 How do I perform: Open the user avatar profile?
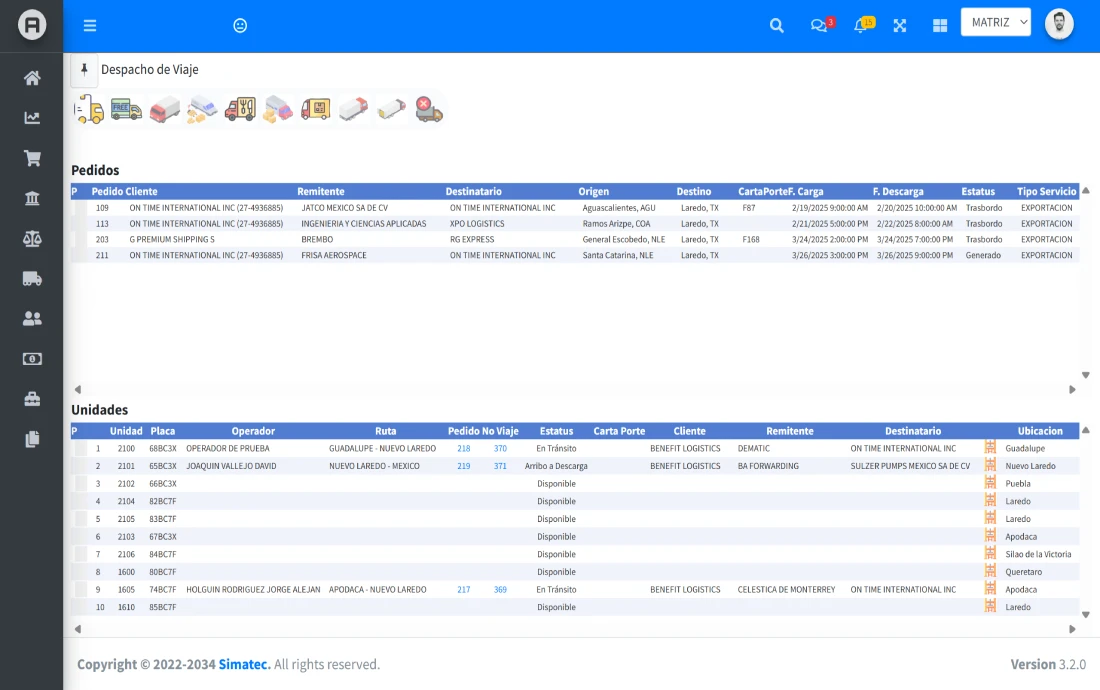click(1059, 24)
